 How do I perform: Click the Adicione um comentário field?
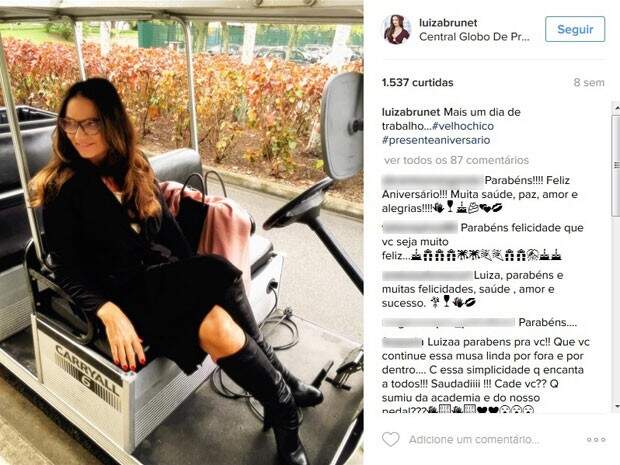[x=474, y=440]
